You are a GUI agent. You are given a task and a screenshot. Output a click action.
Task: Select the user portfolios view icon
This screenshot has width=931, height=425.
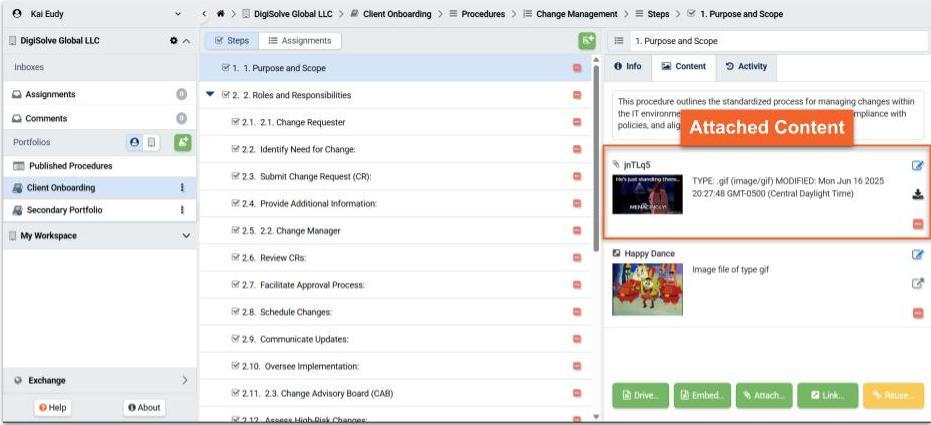pos(134,142)
